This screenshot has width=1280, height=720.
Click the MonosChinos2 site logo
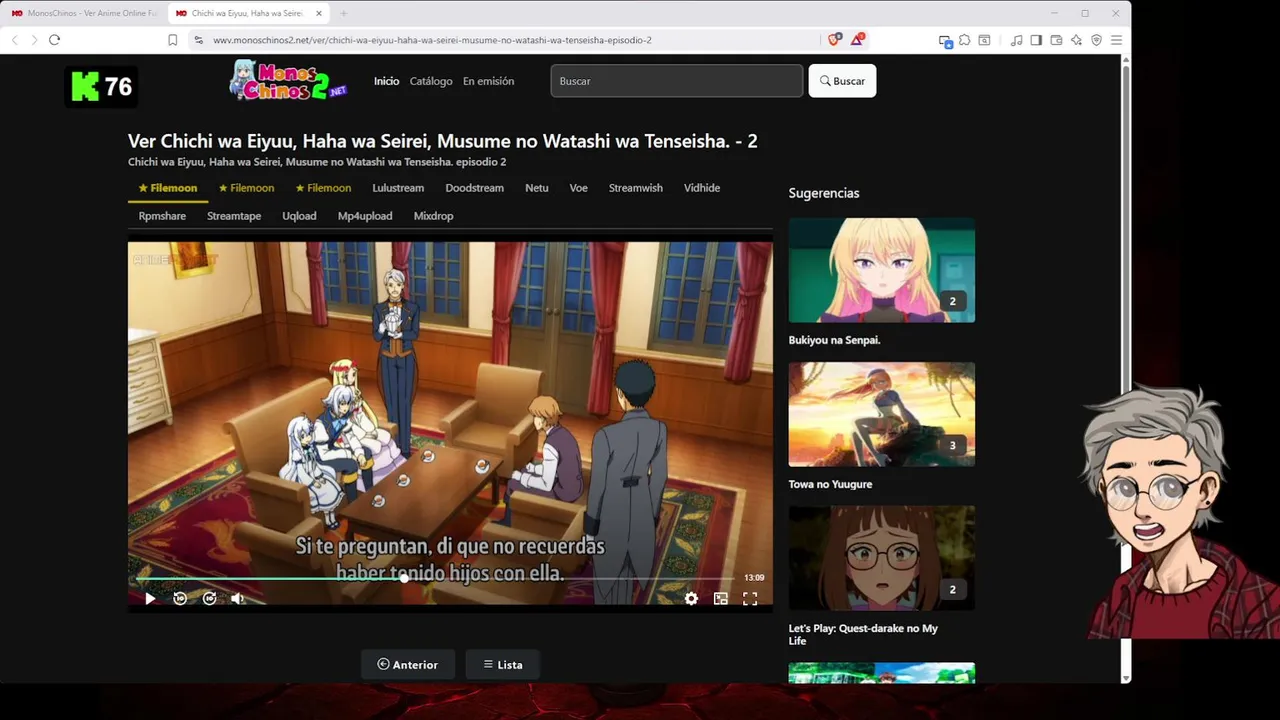pos(288,80)
